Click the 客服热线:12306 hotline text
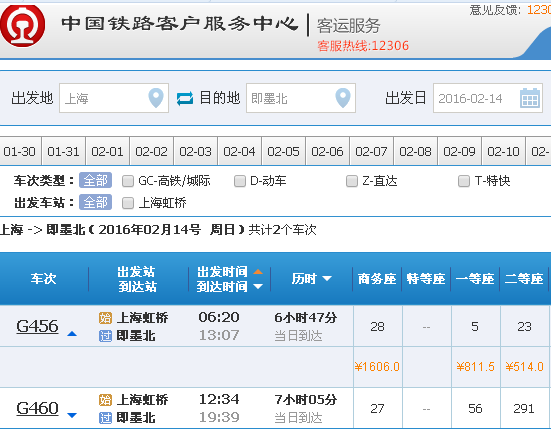This screenshot has height=431, width=551. (x=363, y=46)
